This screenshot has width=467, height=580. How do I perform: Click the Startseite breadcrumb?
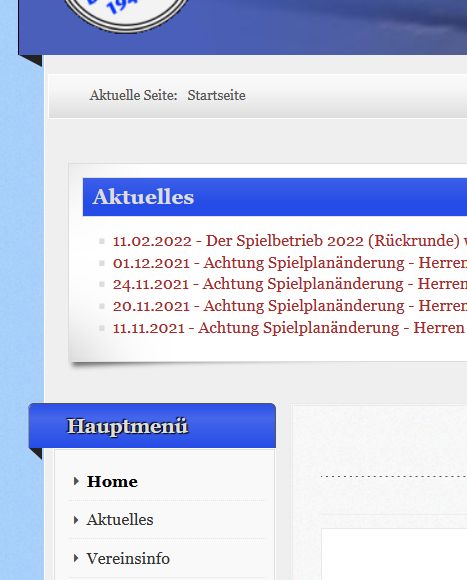point(216,95)
